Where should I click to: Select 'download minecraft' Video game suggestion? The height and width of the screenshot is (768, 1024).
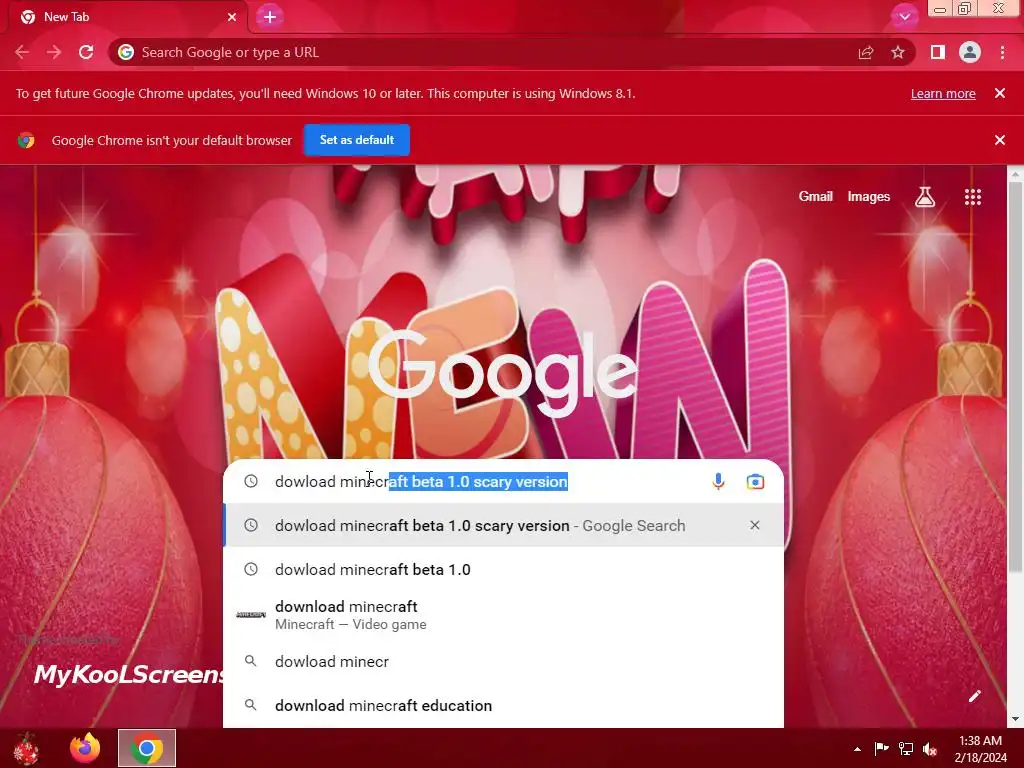coord(503,615)
